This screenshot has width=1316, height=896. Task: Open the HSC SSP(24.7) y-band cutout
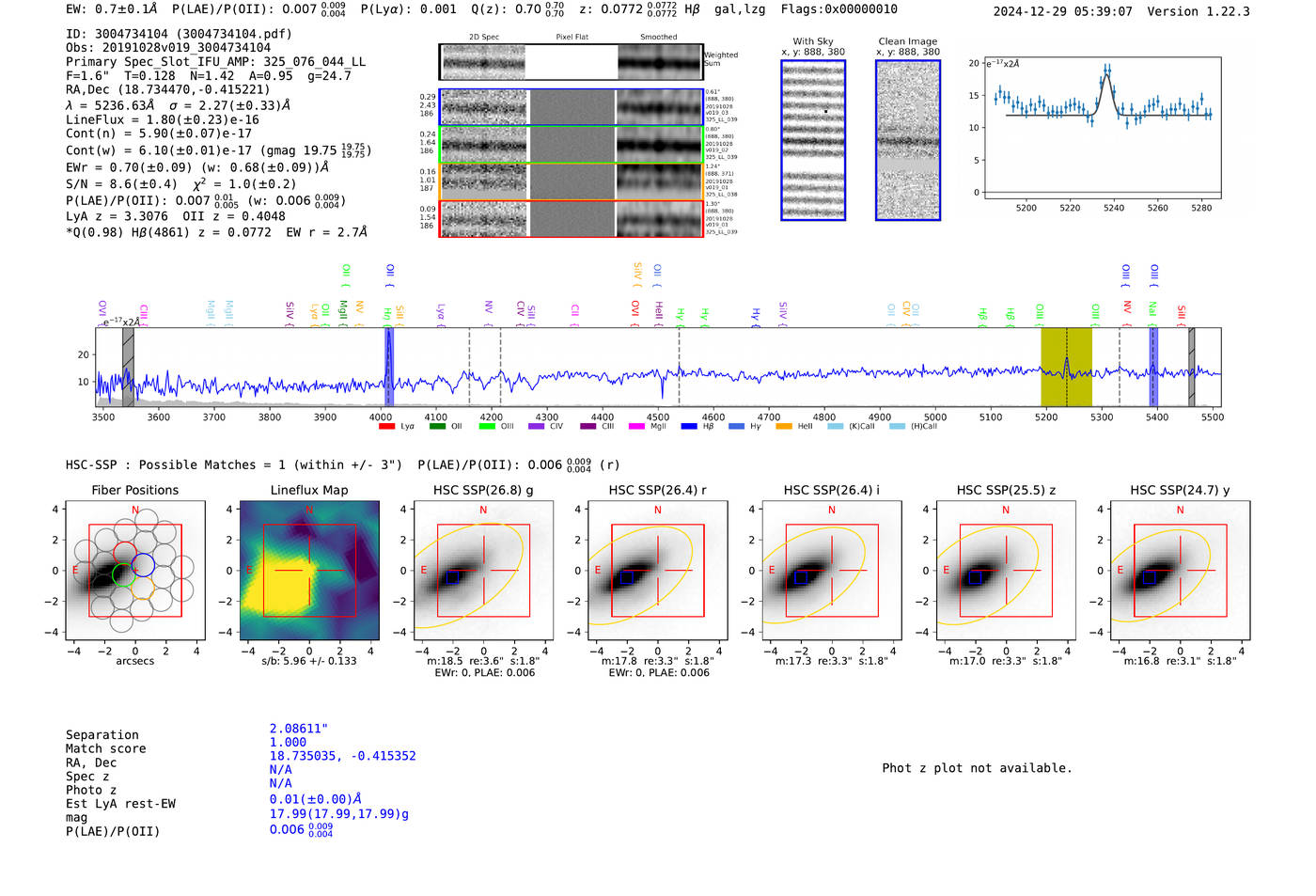click(x=1180, y=570)
